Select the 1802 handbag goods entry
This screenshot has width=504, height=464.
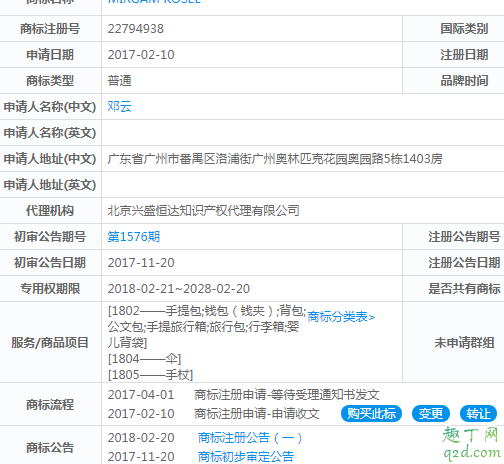(207, 327)
